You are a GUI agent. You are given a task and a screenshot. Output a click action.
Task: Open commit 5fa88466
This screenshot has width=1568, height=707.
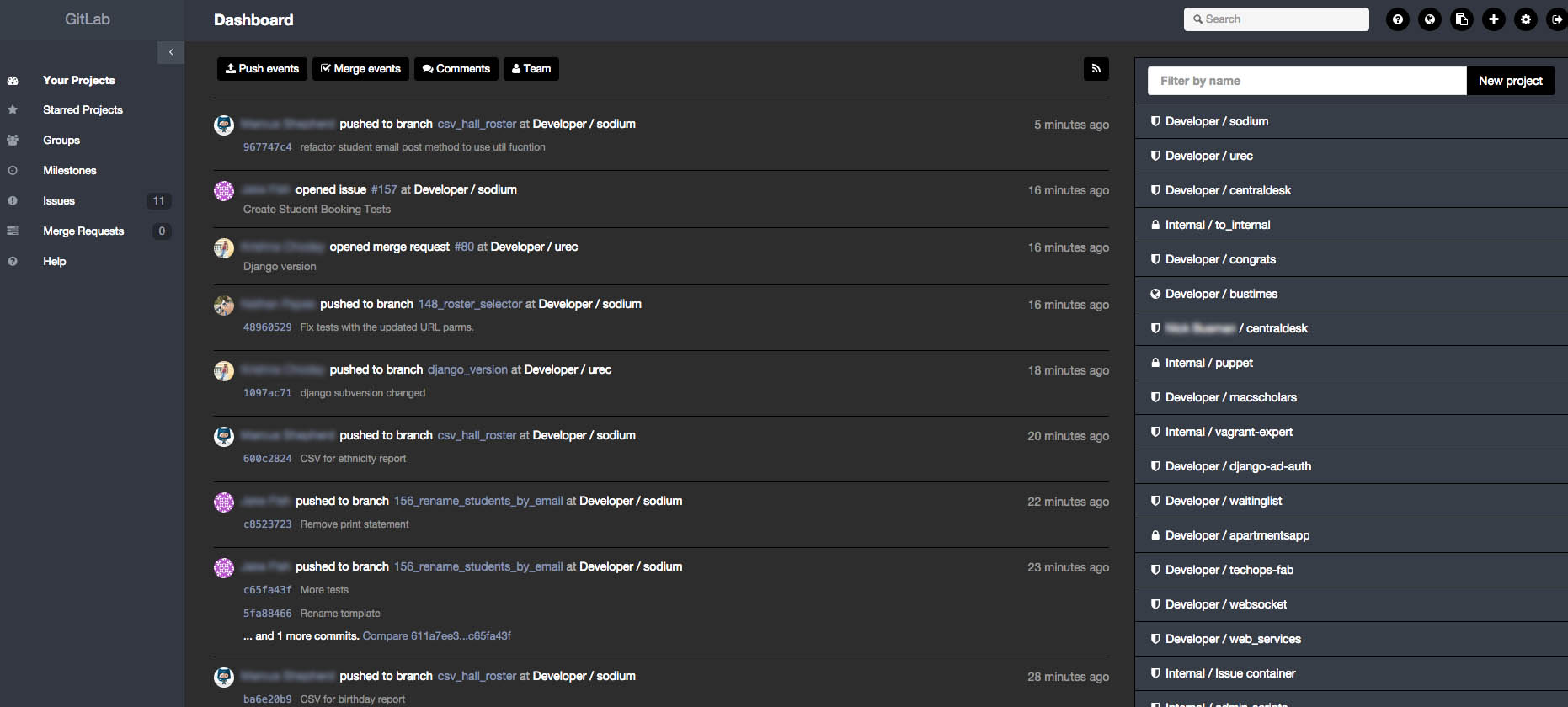point(267,614)
